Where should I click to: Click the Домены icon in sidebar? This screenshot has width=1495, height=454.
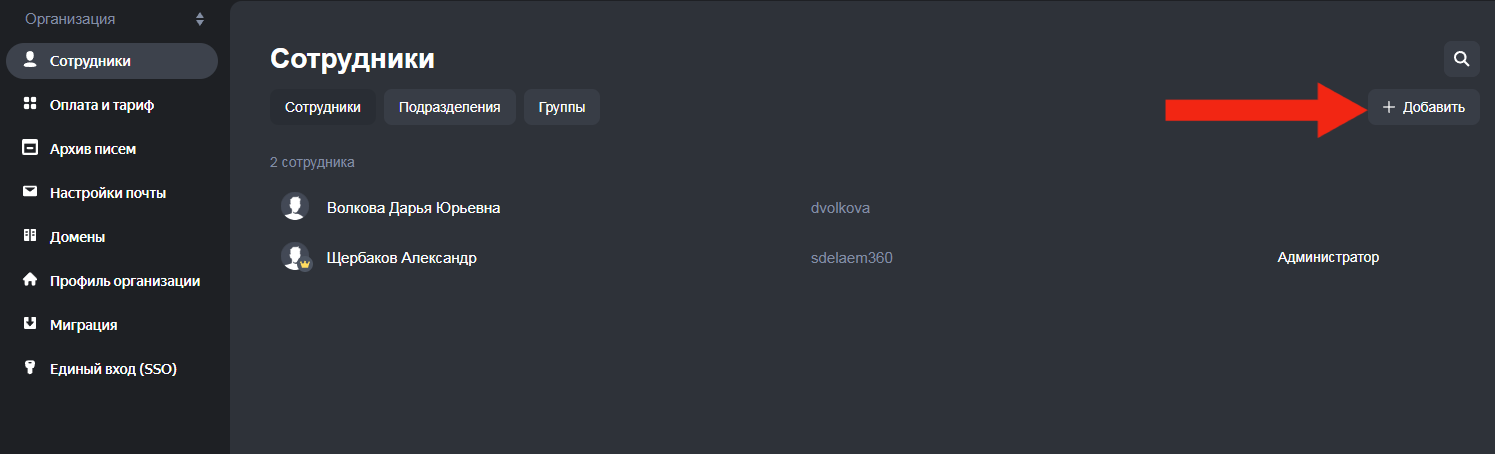point(30,236)
